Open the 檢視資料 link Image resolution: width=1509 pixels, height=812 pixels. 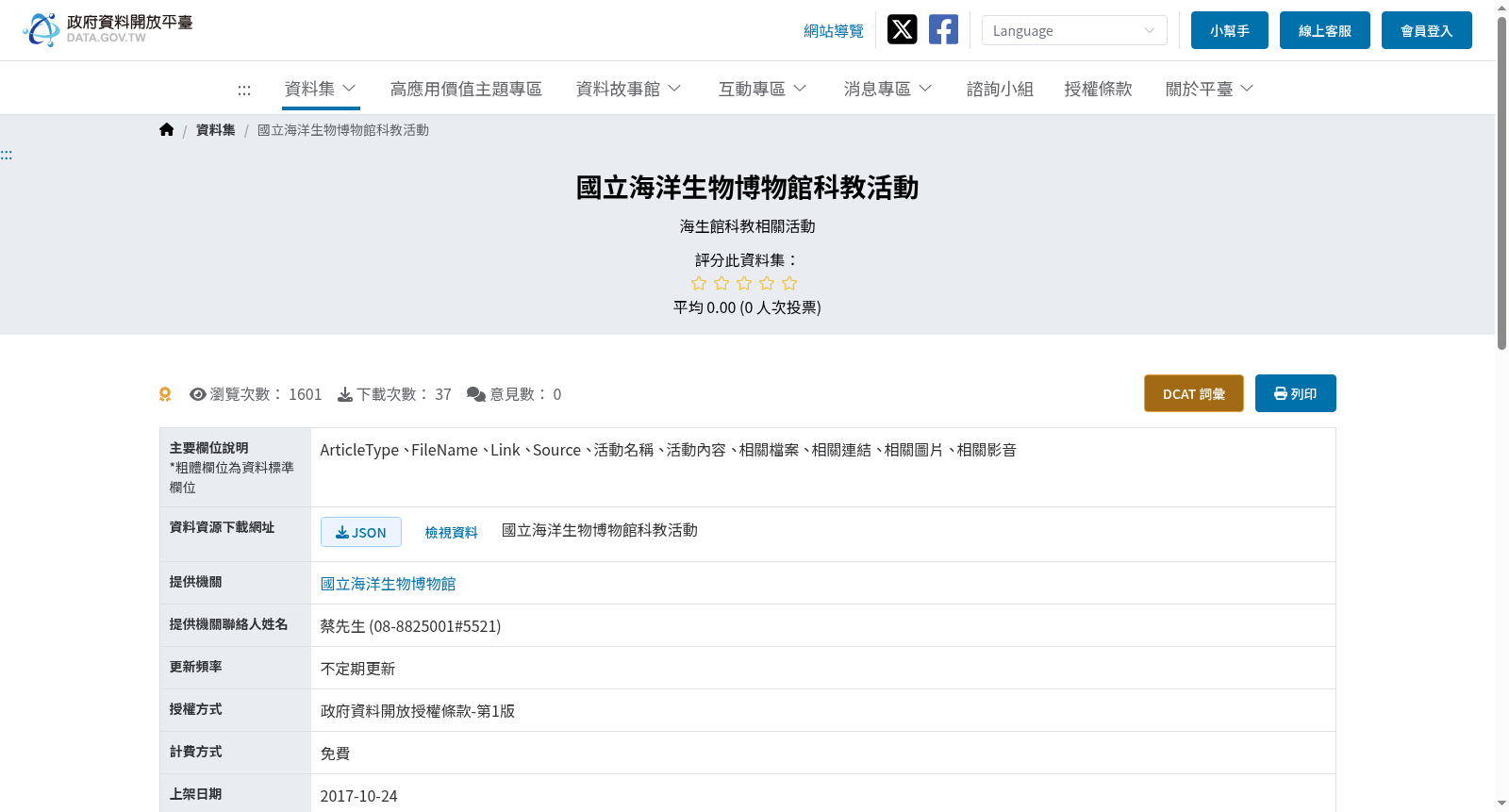click(x=451, y=533)
